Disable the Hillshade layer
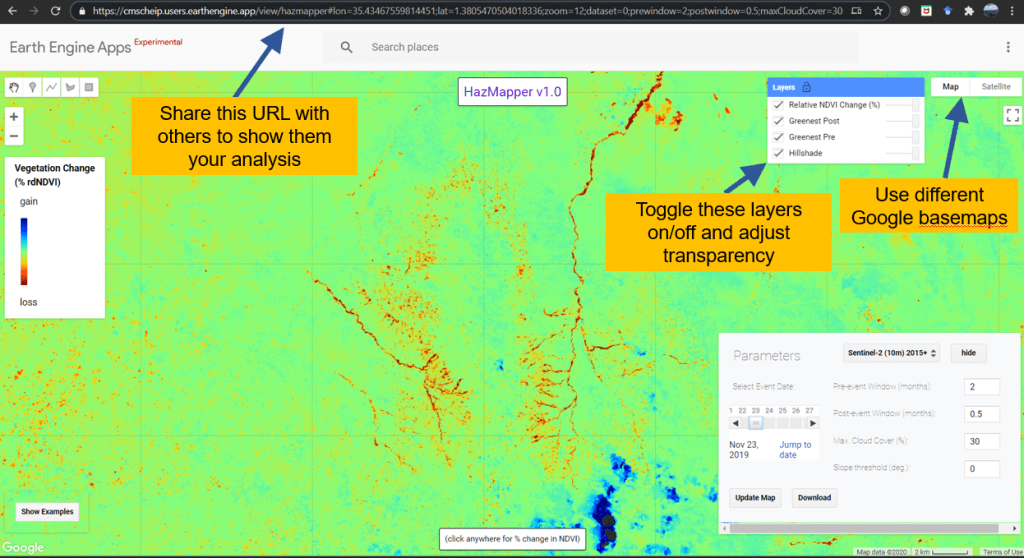This screenshot has width=1024, height=558. [778, 153]
